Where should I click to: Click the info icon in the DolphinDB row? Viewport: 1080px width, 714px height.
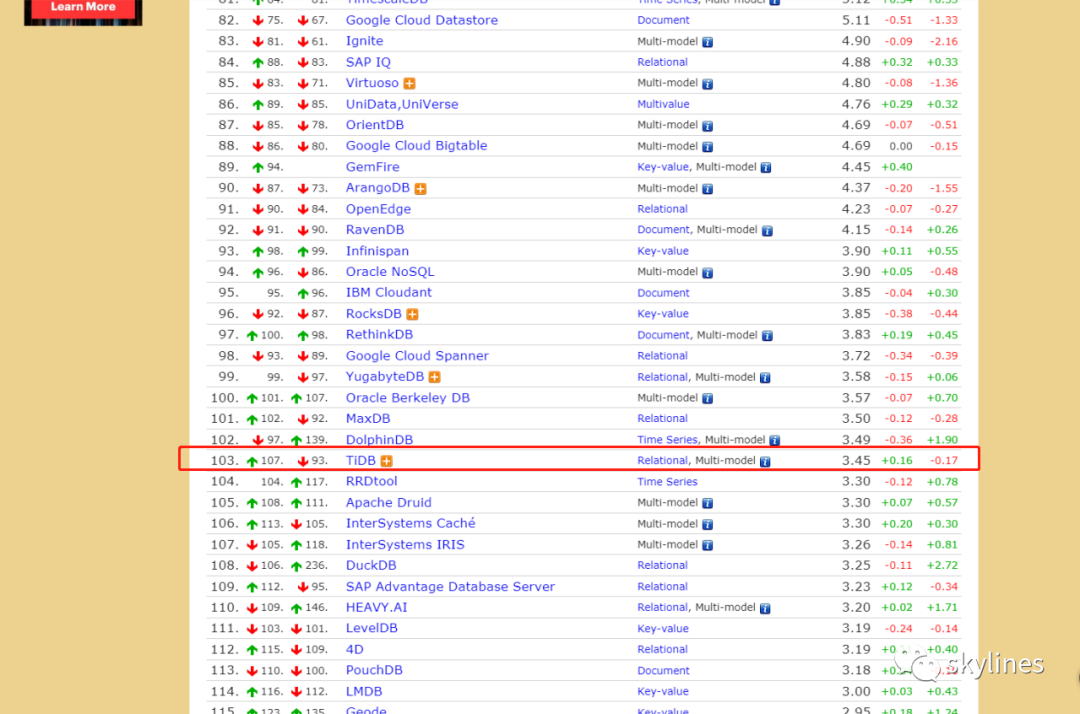click(775, 440)
